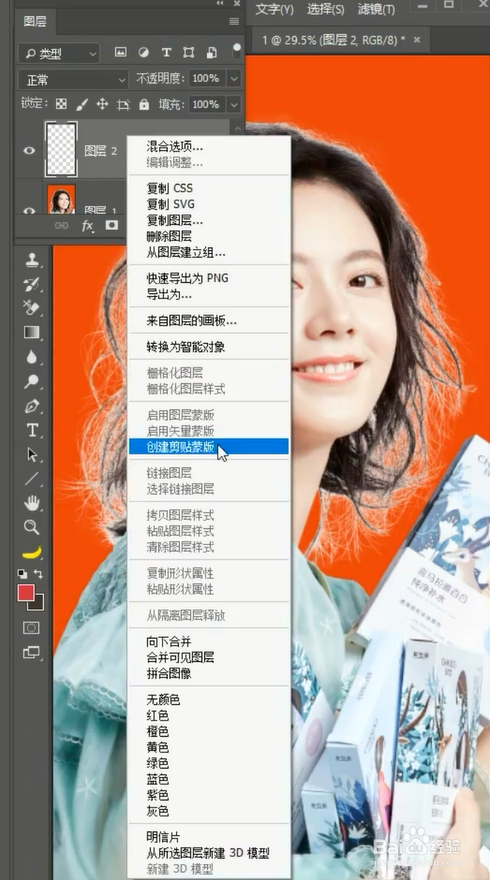
Task: Open the 选择(S) menu
Action: (326, 9)
